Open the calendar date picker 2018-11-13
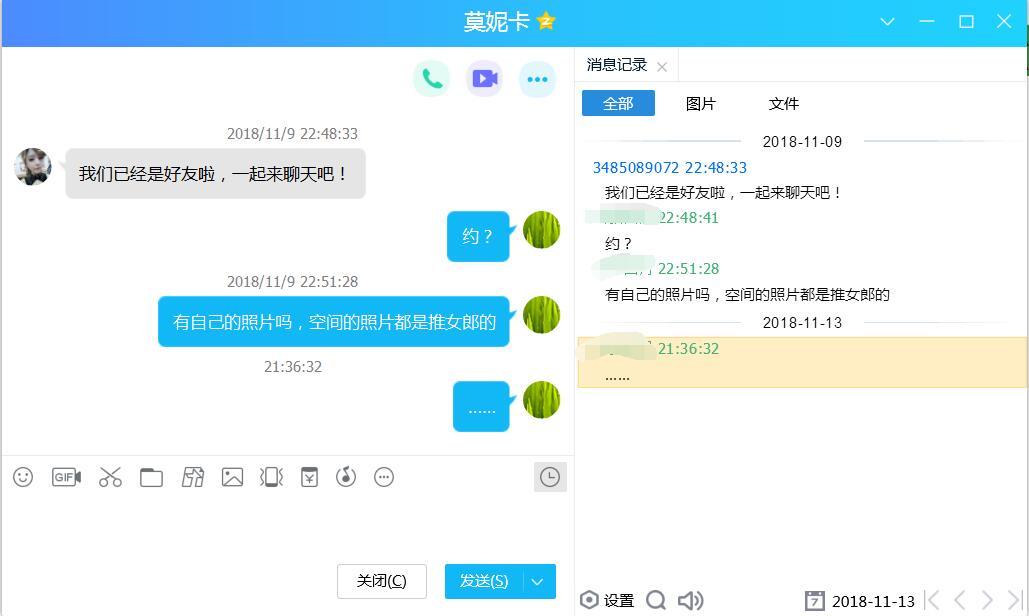1029x616 pixels. [860, 601]
